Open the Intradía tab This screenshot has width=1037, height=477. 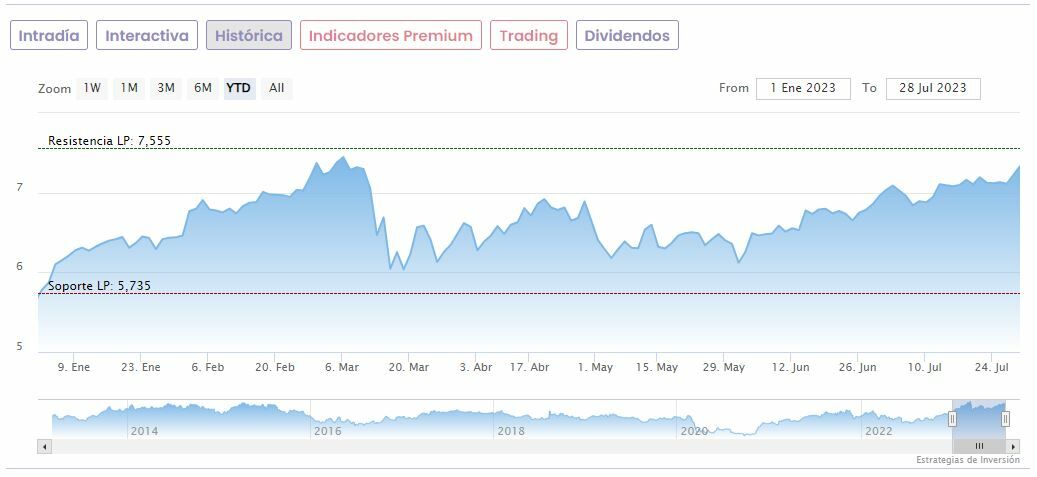click(x=49, y=35)
